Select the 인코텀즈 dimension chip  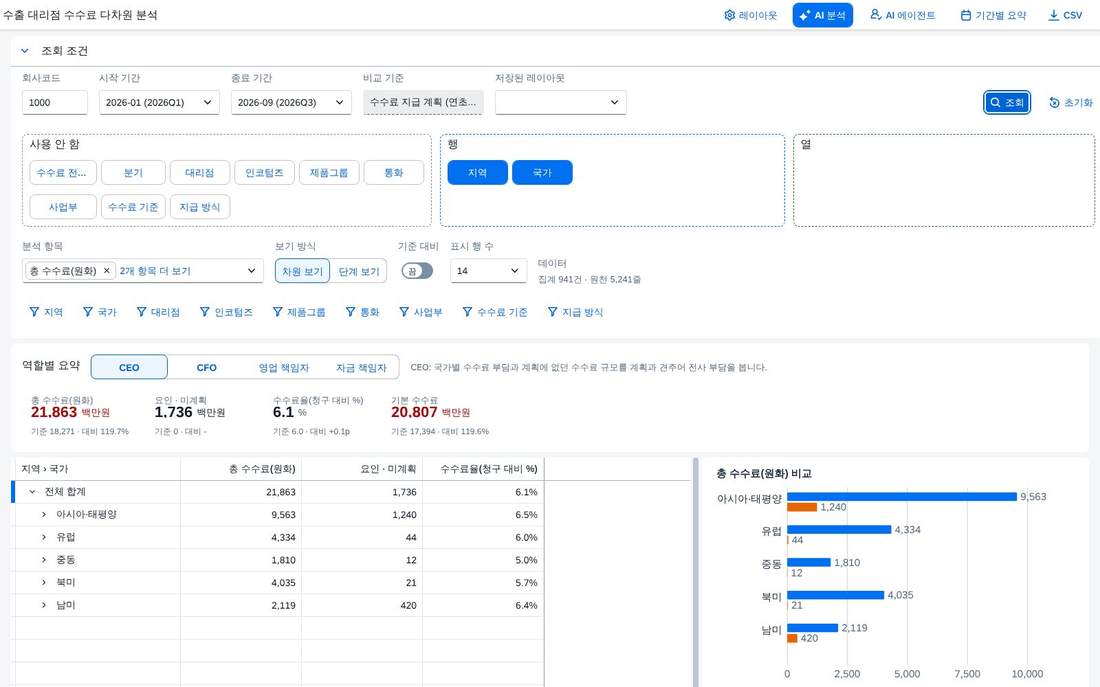pos(264,173)
